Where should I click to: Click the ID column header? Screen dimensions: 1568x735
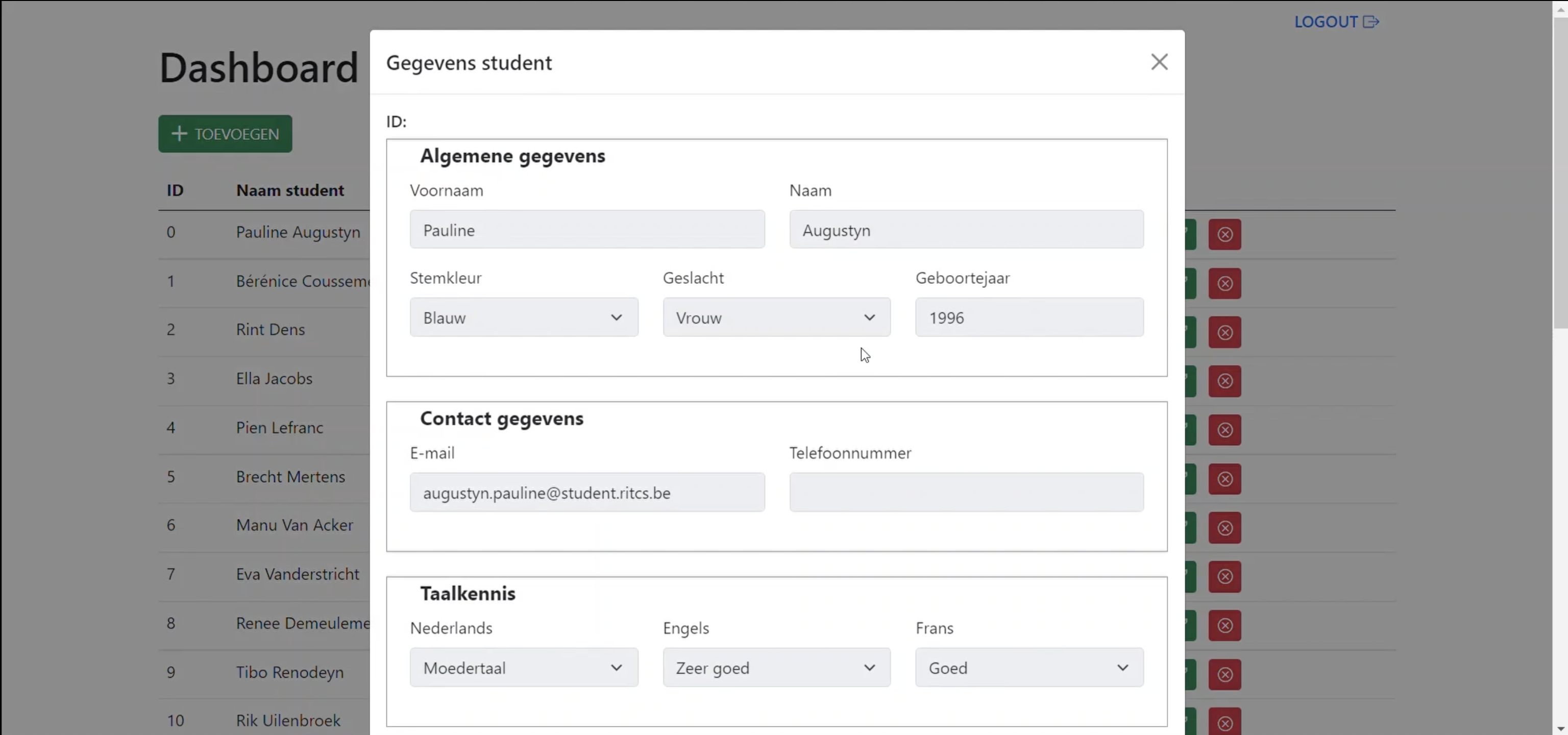(x=175, y=190)
